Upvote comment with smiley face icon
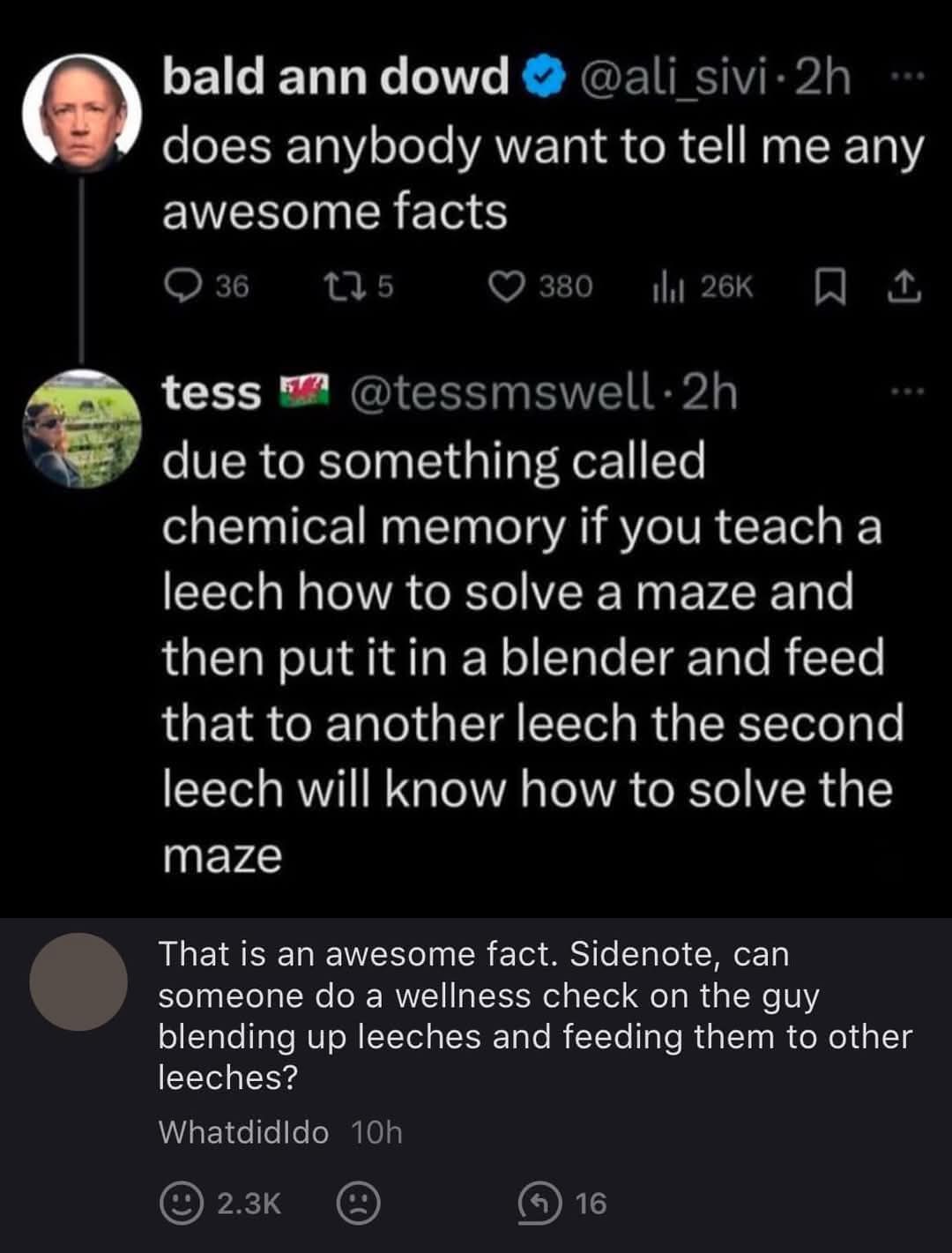 coord(181,1203)
